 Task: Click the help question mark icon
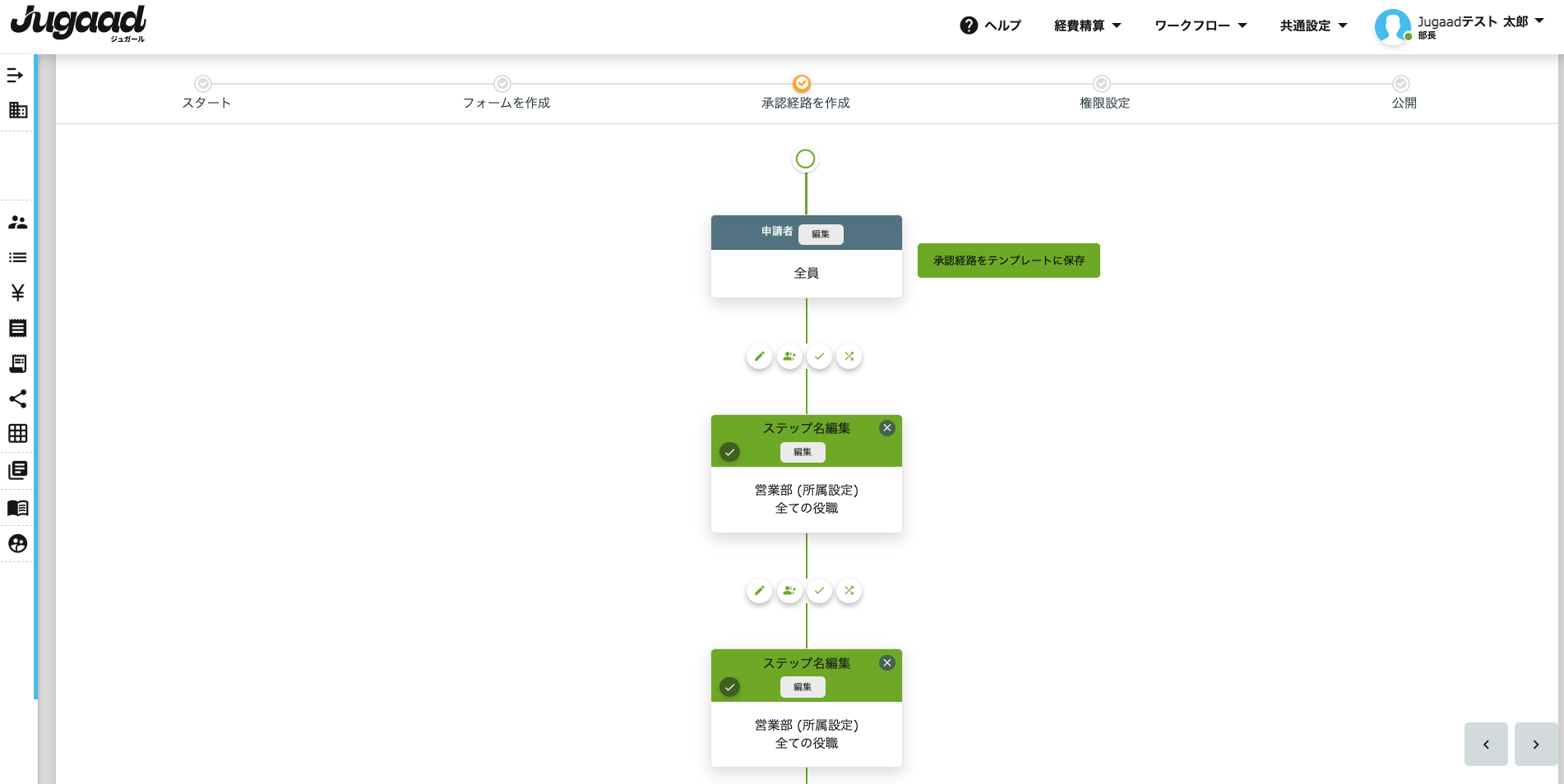click(969, 25)
